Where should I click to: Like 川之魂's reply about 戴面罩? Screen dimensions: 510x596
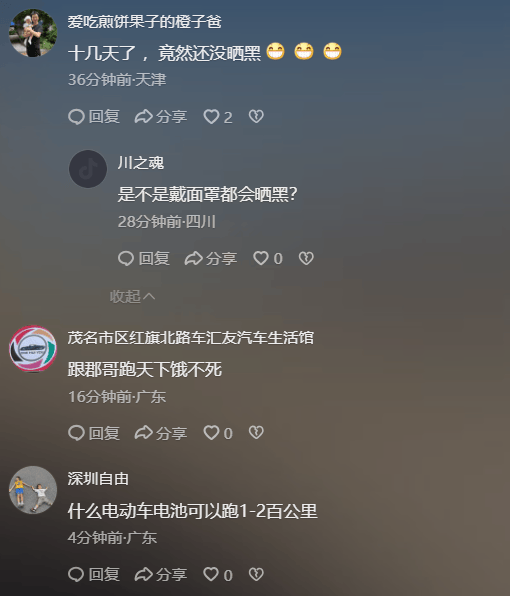point(268,258)
